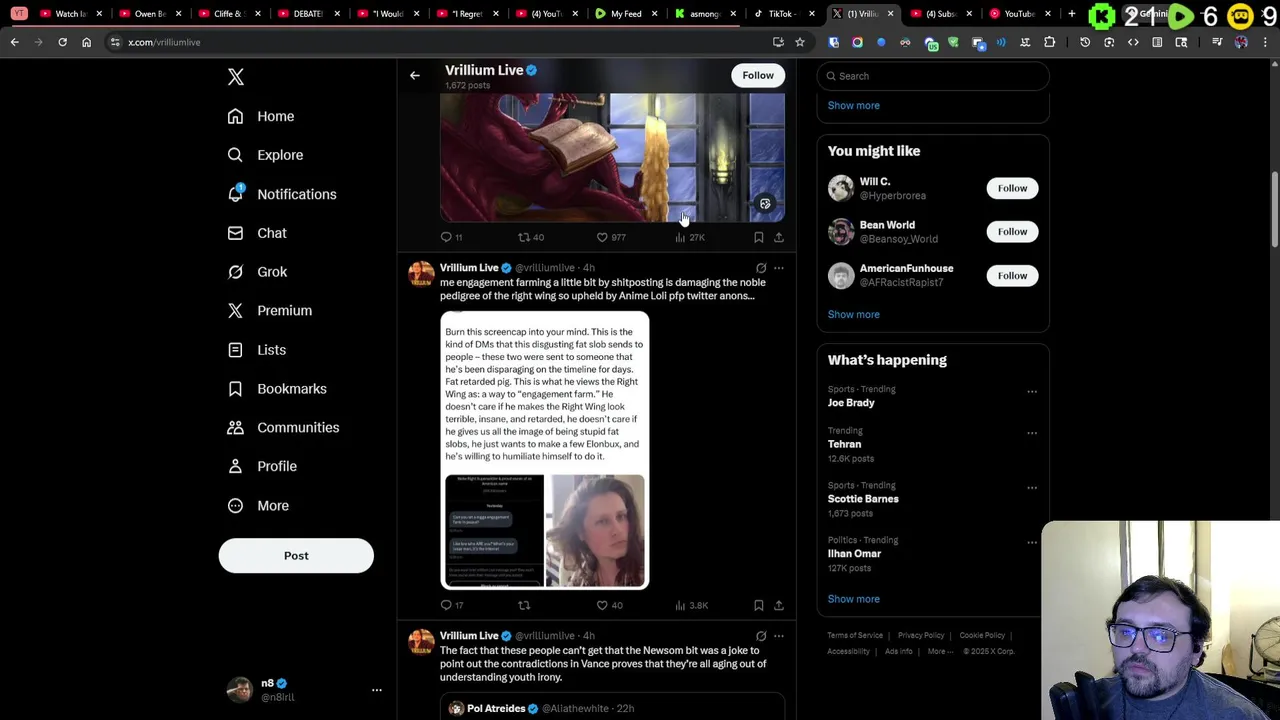Open the Scottie Barnes trend
Screen dimensions: 1280x720
click(x=863, y=499)
